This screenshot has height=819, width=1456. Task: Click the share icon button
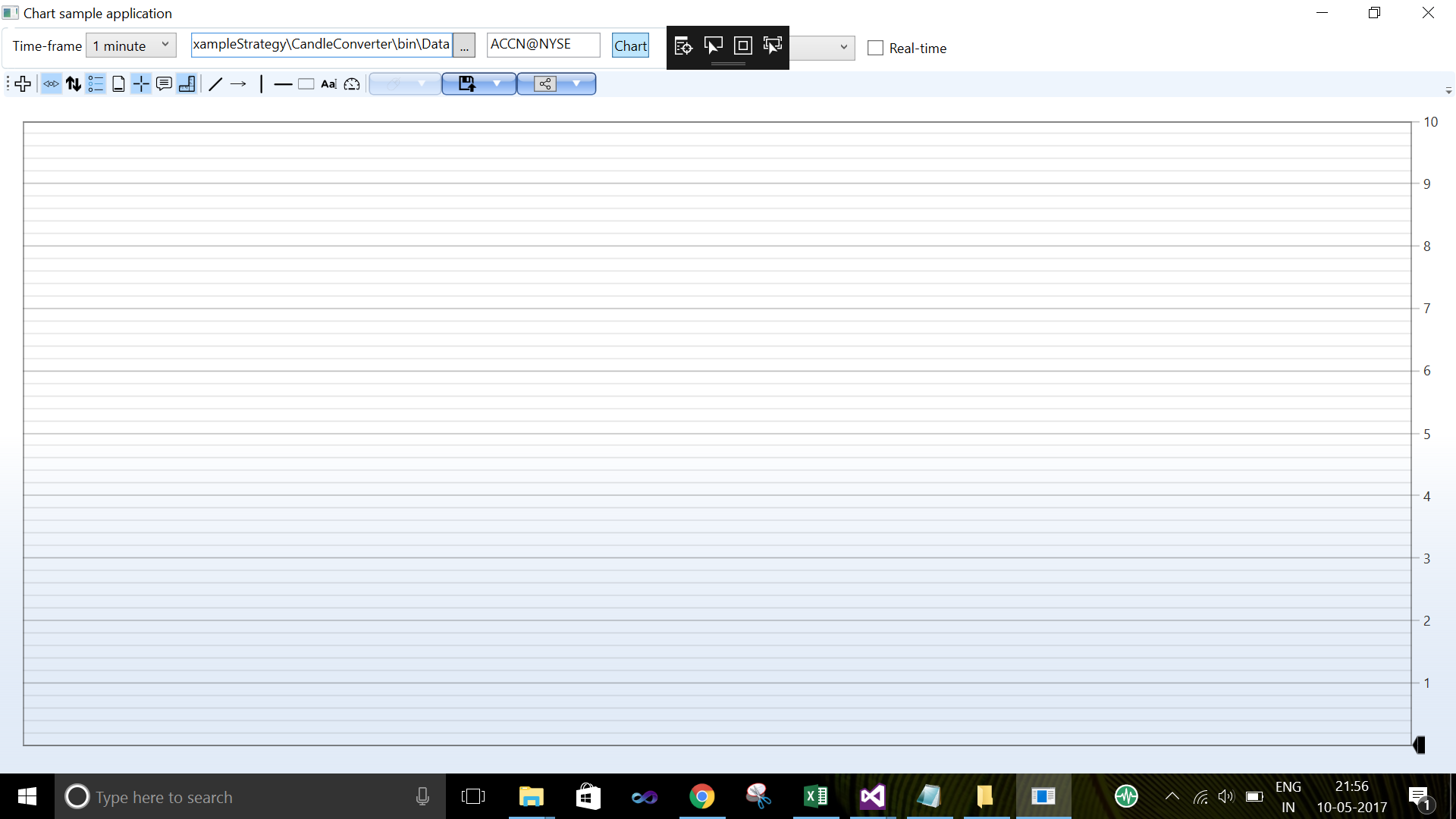(545, 83)
